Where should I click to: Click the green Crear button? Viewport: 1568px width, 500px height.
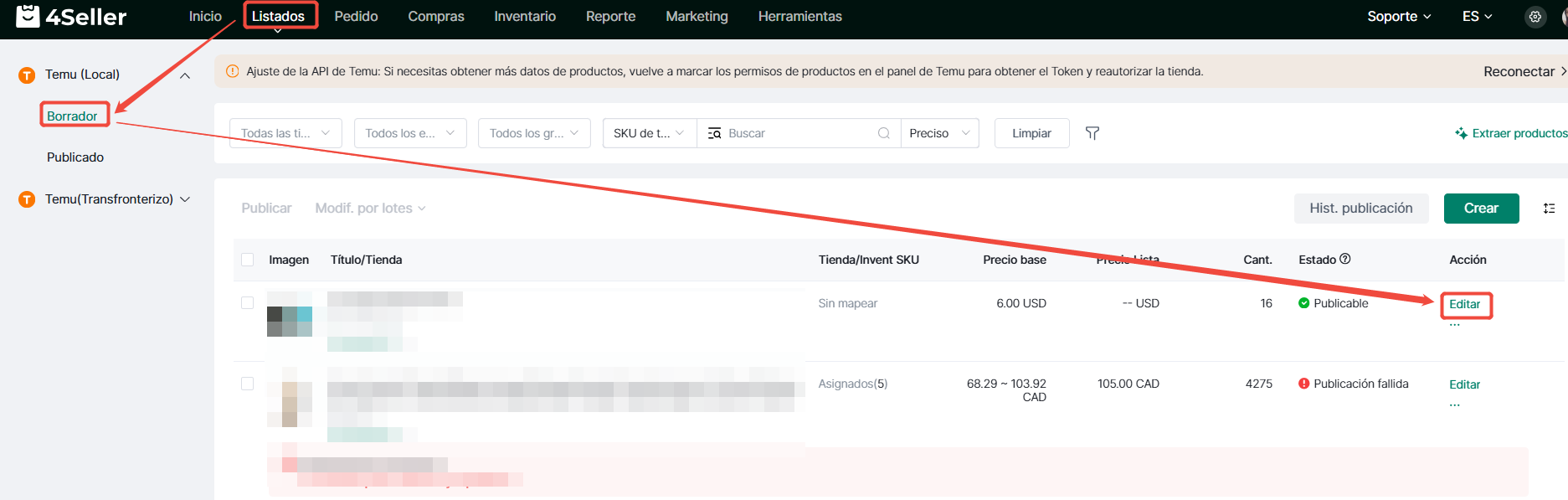point(1481,208)
